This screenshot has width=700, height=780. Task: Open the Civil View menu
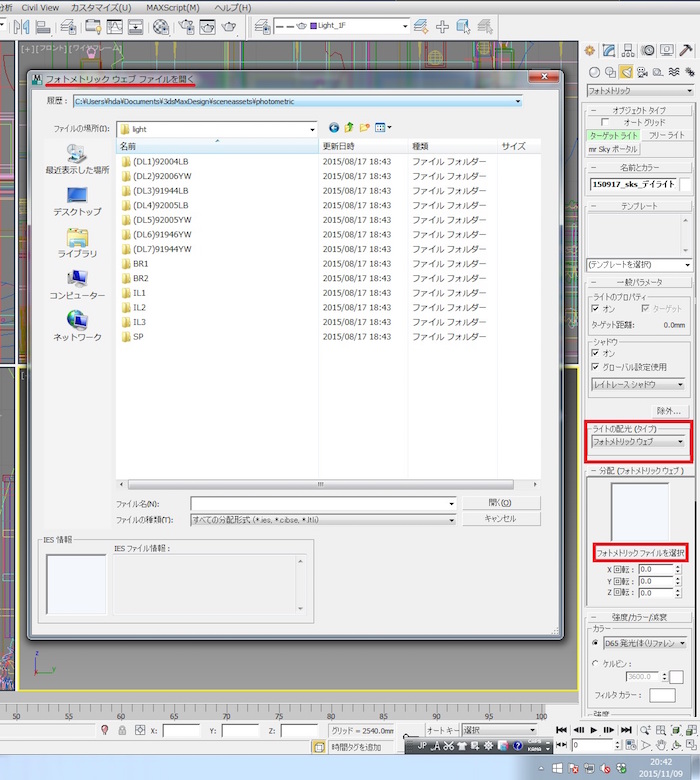coord(40,7)
